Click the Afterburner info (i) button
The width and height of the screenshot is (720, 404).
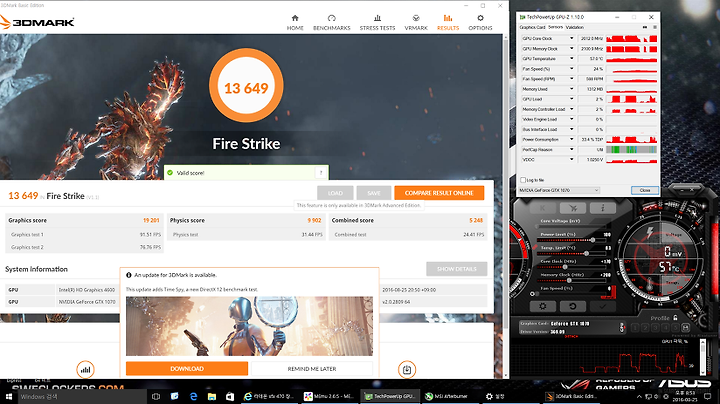[602, 208]
